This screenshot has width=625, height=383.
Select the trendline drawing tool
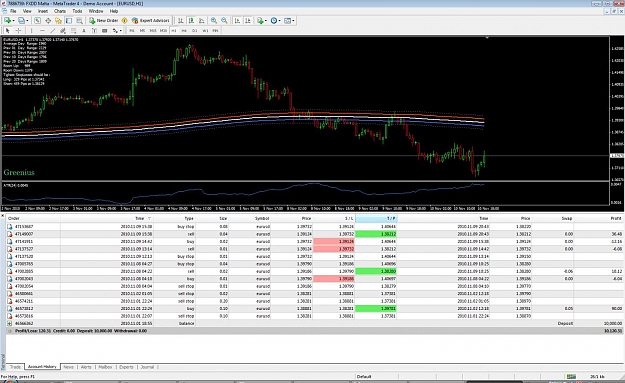point(53,31)
